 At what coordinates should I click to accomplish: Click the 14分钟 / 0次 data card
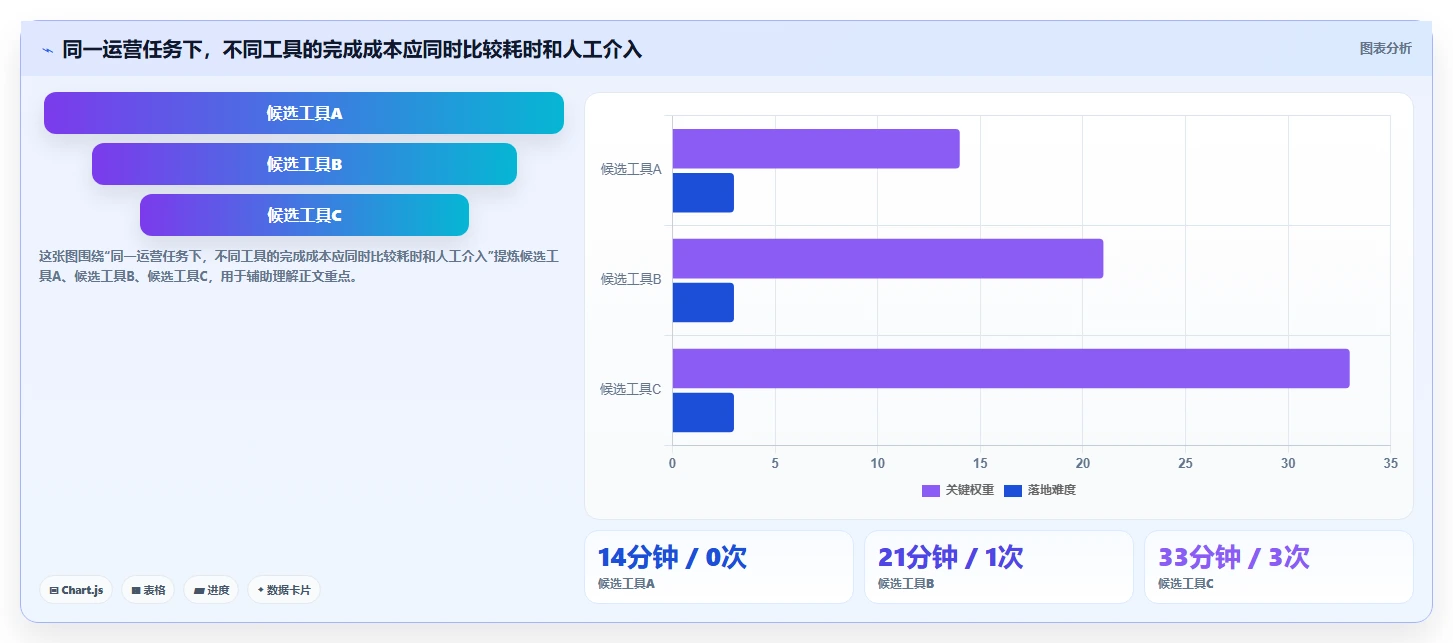click(x=719, y=567)
